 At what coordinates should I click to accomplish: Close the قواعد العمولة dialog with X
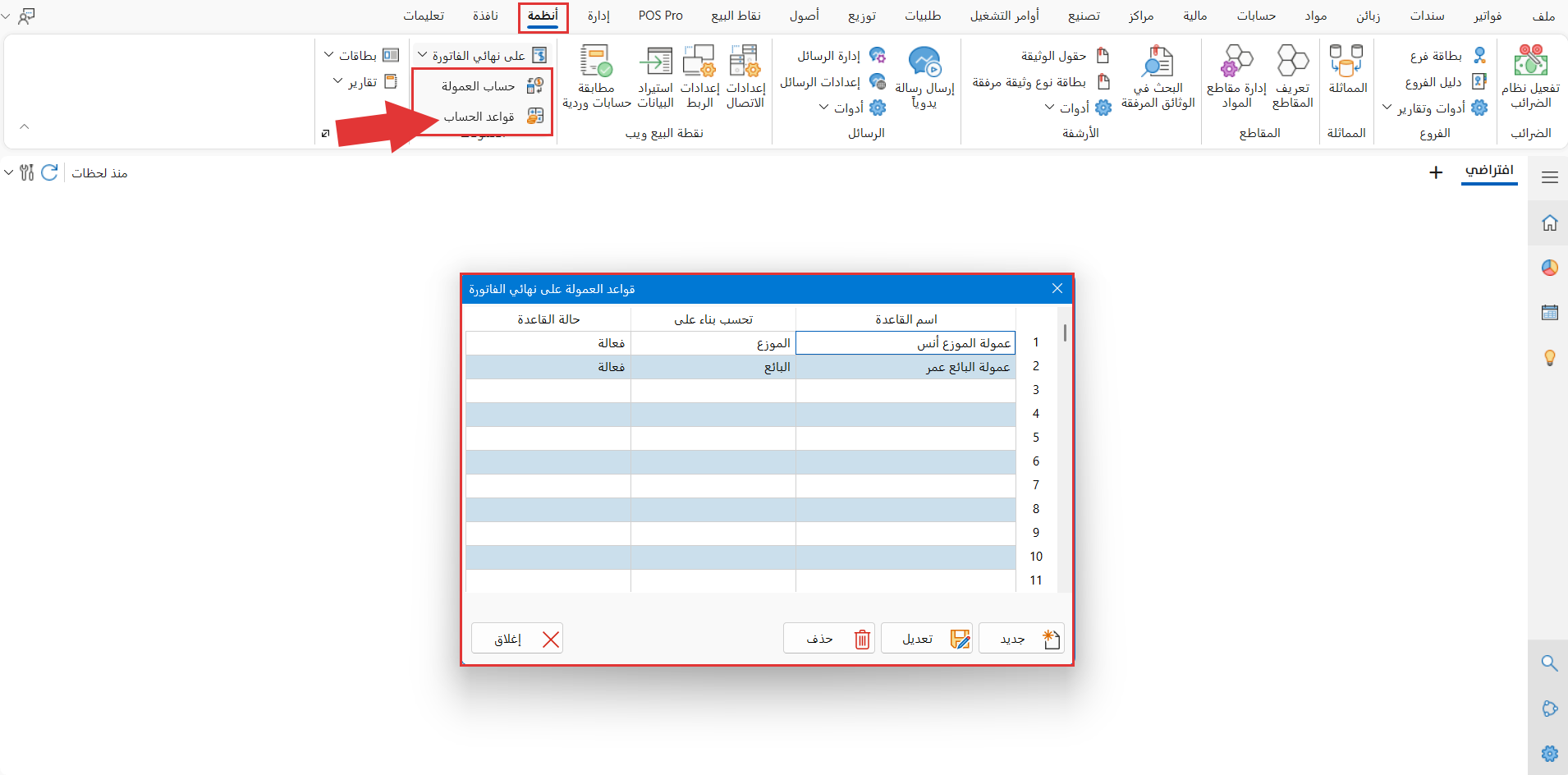[1057, 289]
